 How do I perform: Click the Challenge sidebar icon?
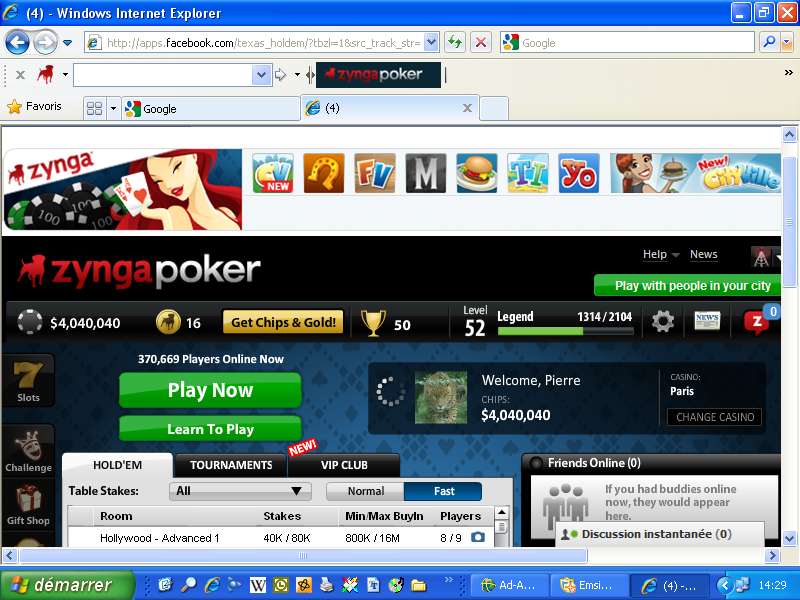click(28, 450)
